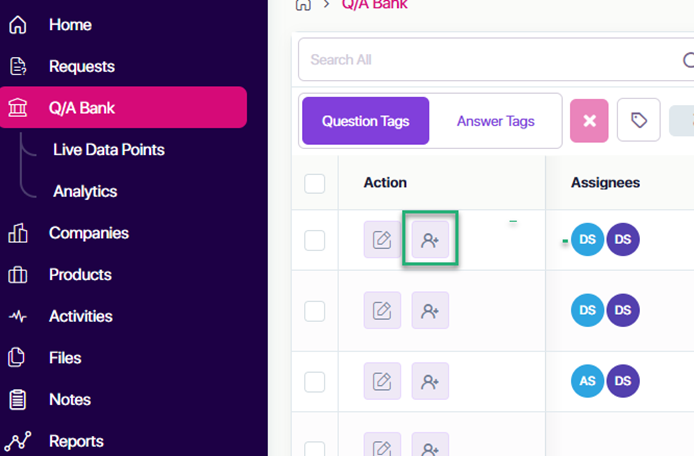Click the edit icon in the second row
The height and width of the screenshot is (456, 694).
[x=382, y=310]
